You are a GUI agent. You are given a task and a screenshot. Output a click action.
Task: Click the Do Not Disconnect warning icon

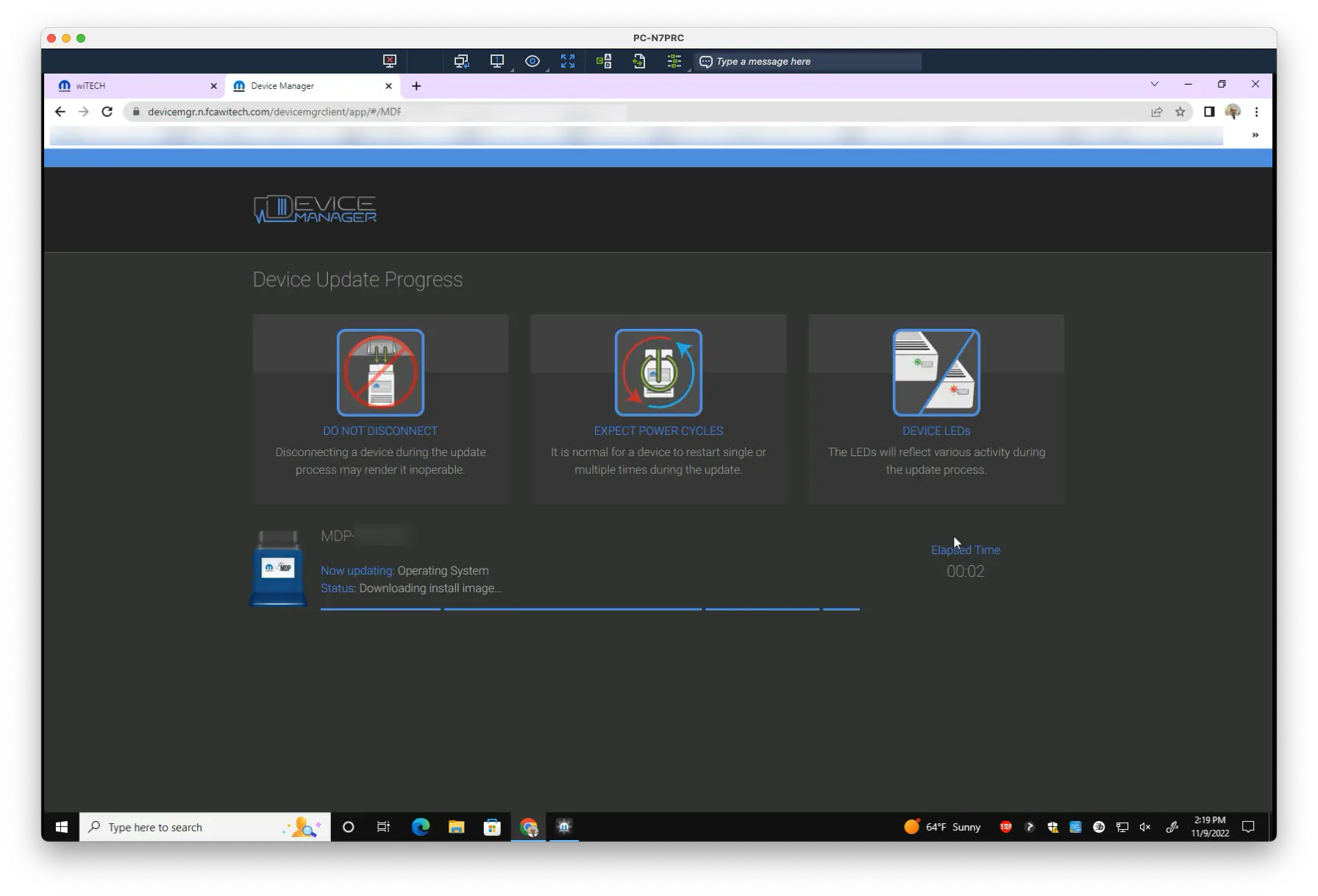coord(380,372)
